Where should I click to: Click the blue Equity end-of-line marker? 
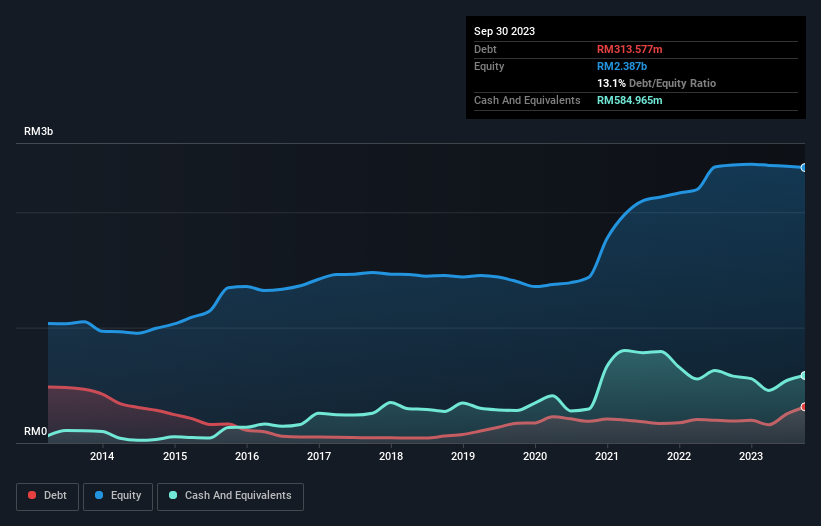804,167
